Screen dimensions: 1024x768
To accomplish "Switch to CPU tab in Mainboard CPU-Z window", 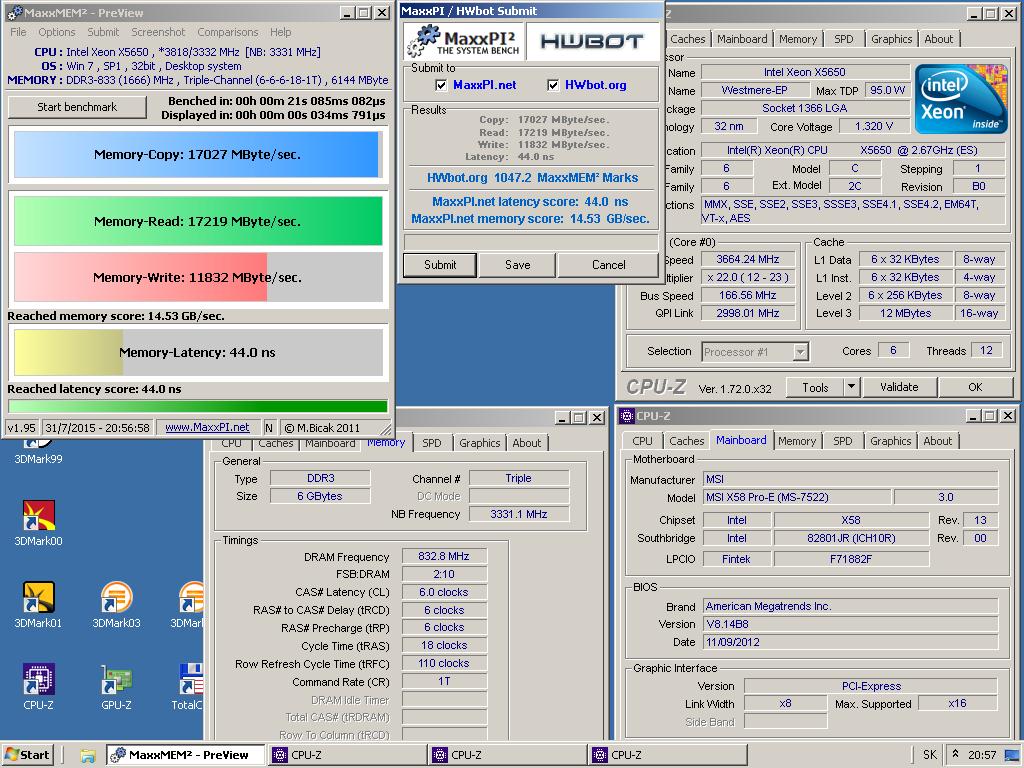I will [642, 441].
